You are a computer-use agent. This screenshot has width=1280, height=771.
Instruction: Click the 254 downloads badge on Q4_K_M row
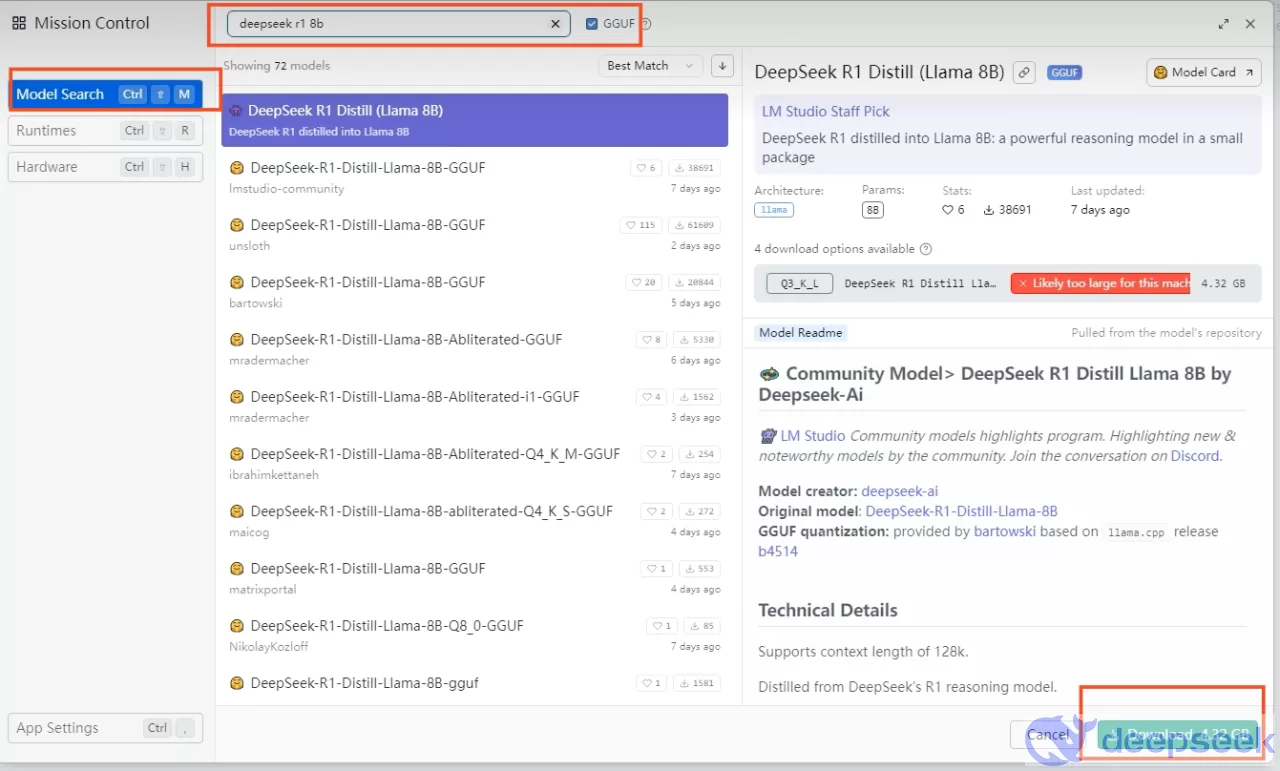coord(700,454)
